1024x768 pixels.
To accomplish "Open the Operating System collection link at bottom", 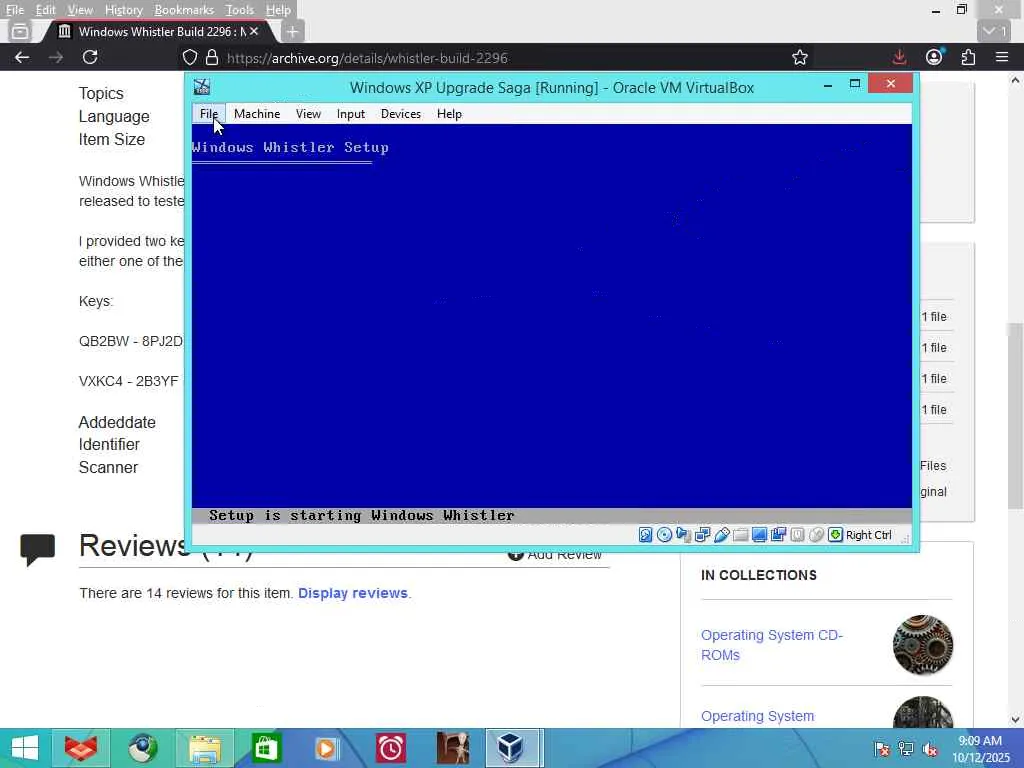I will coord(758,716).
